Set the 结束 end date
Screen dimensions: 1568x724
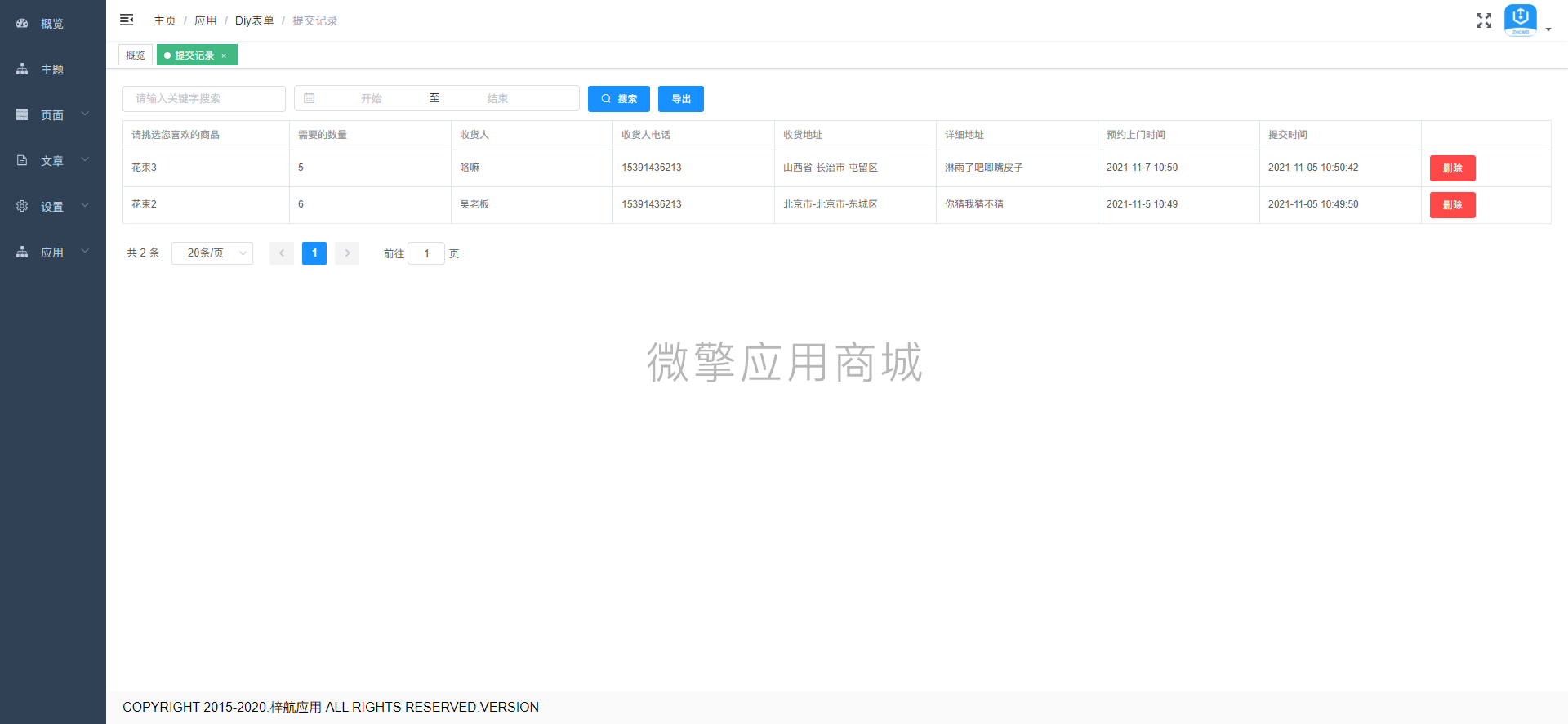pos(497,99)
